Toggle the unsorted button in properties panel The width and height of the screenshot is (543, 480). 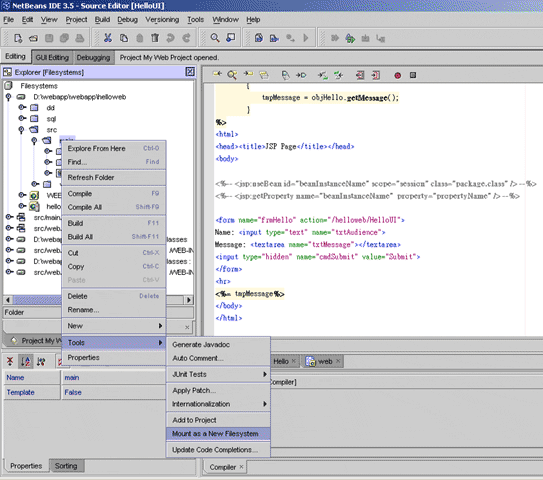pos(10,362)
